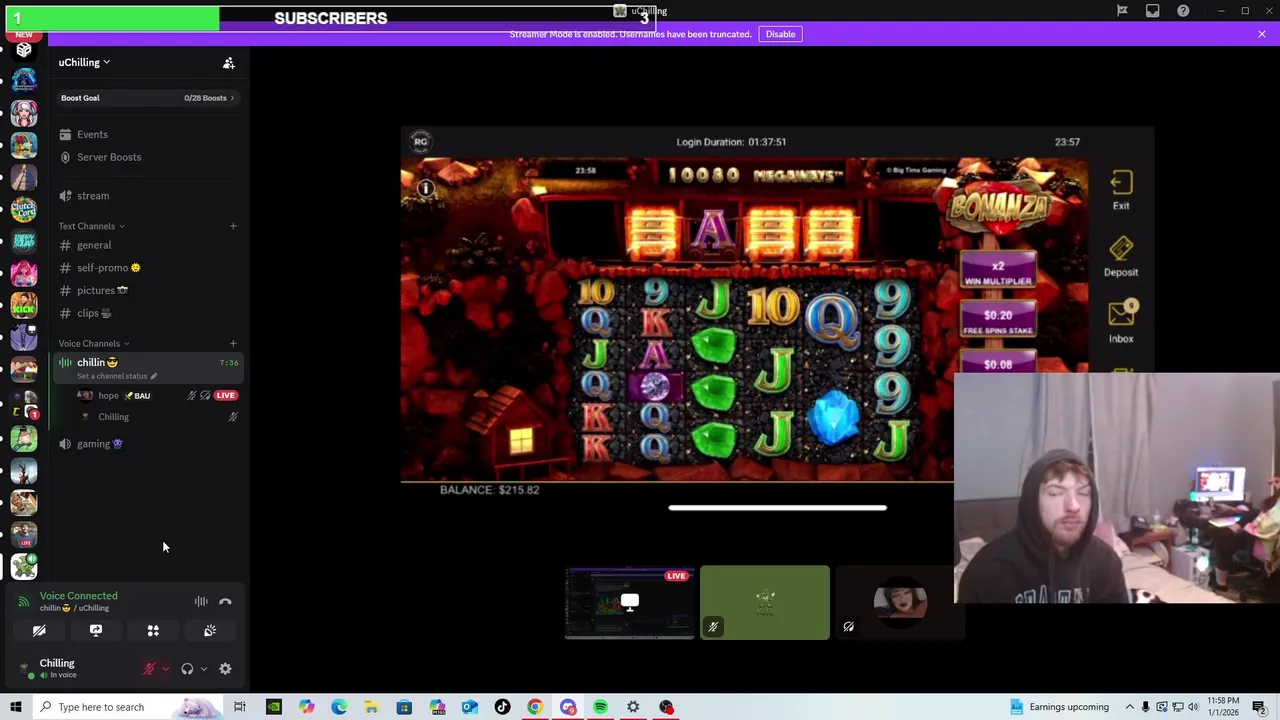Screen dimensions: 1280x720
Task: Open the activities launcher button
Action: (x=153, y=631)
